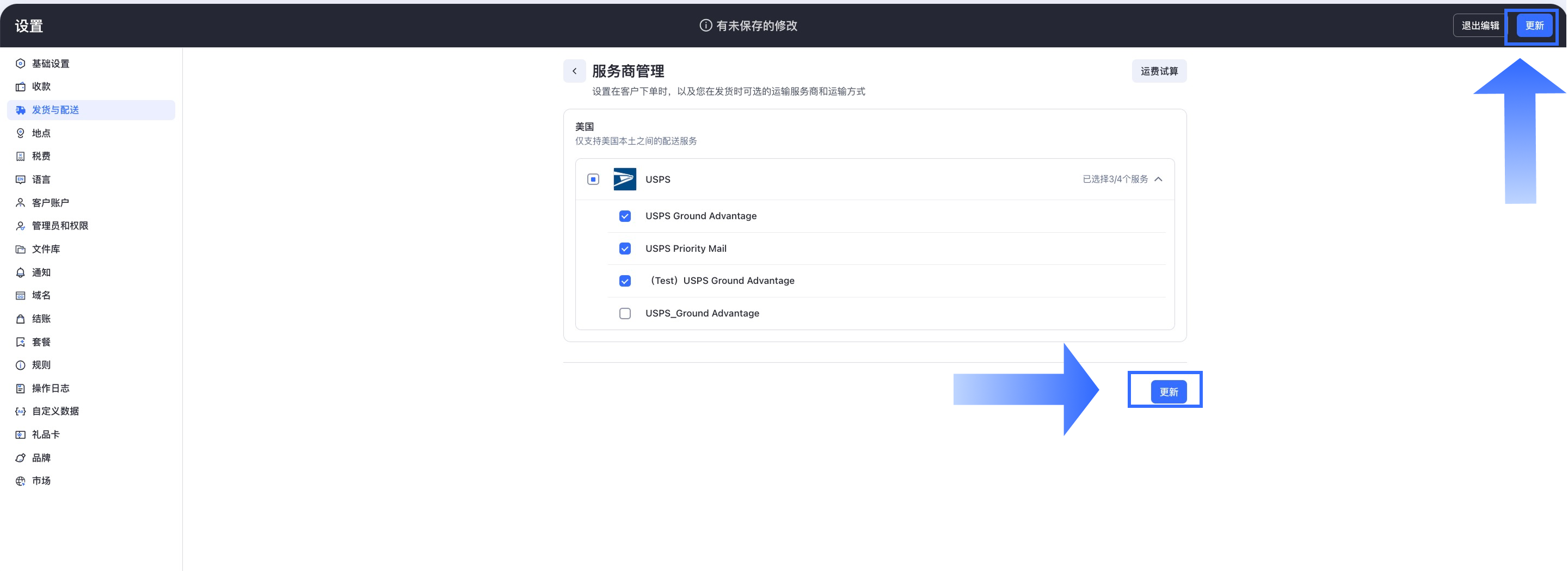The image size is (1568, 571).
Task: Click the checkout shopping bag icon
Action: [20, 319]
